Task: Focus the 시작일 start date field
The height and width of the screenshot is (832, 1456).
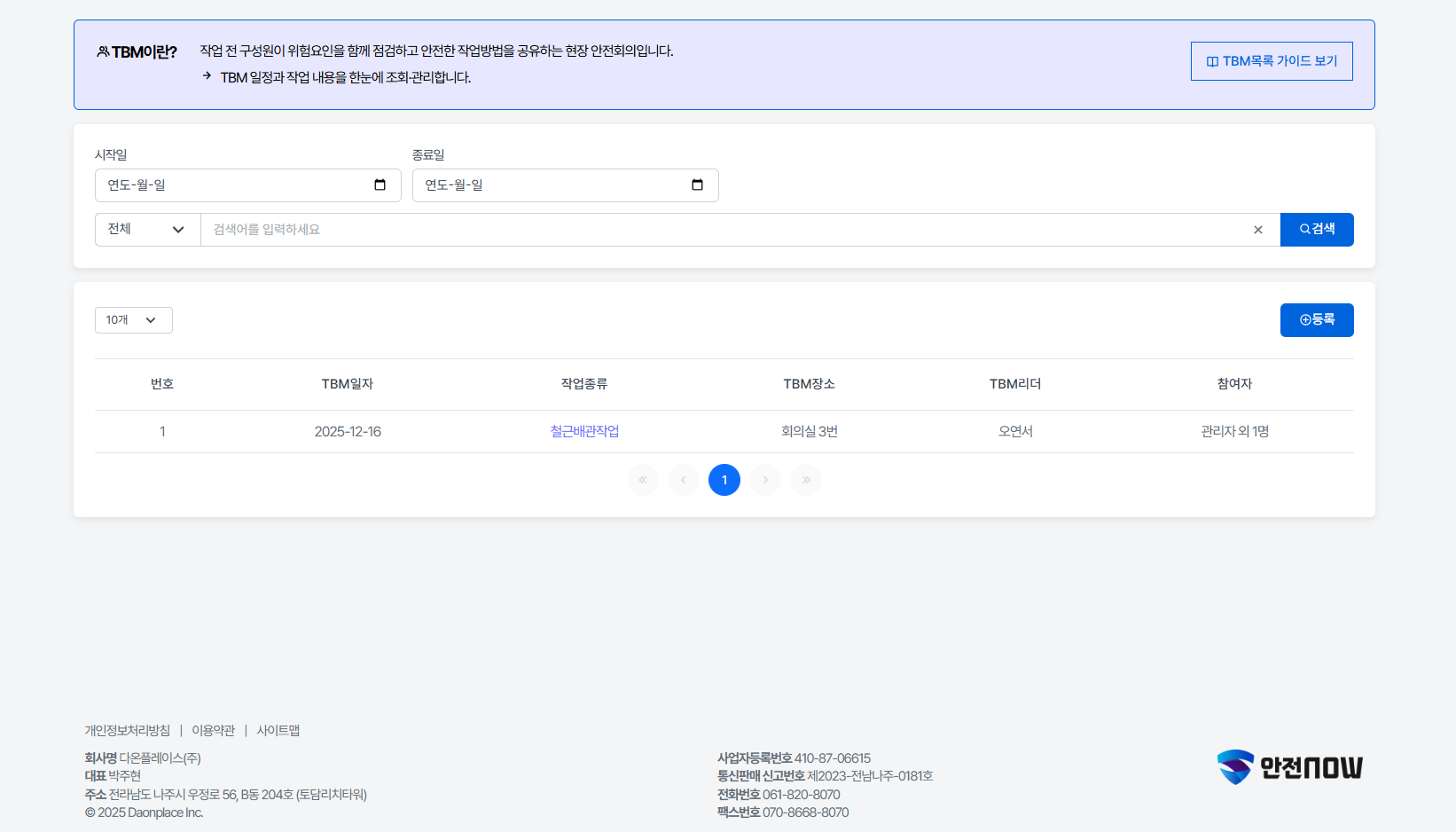Action: click(235, 185)
